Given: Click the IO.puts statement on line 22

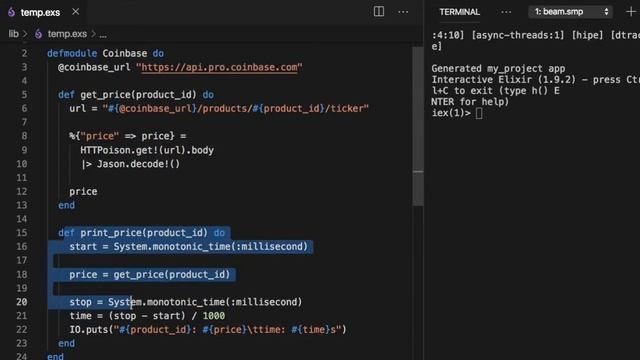Looking at the screenshot, I should point(208,329).
